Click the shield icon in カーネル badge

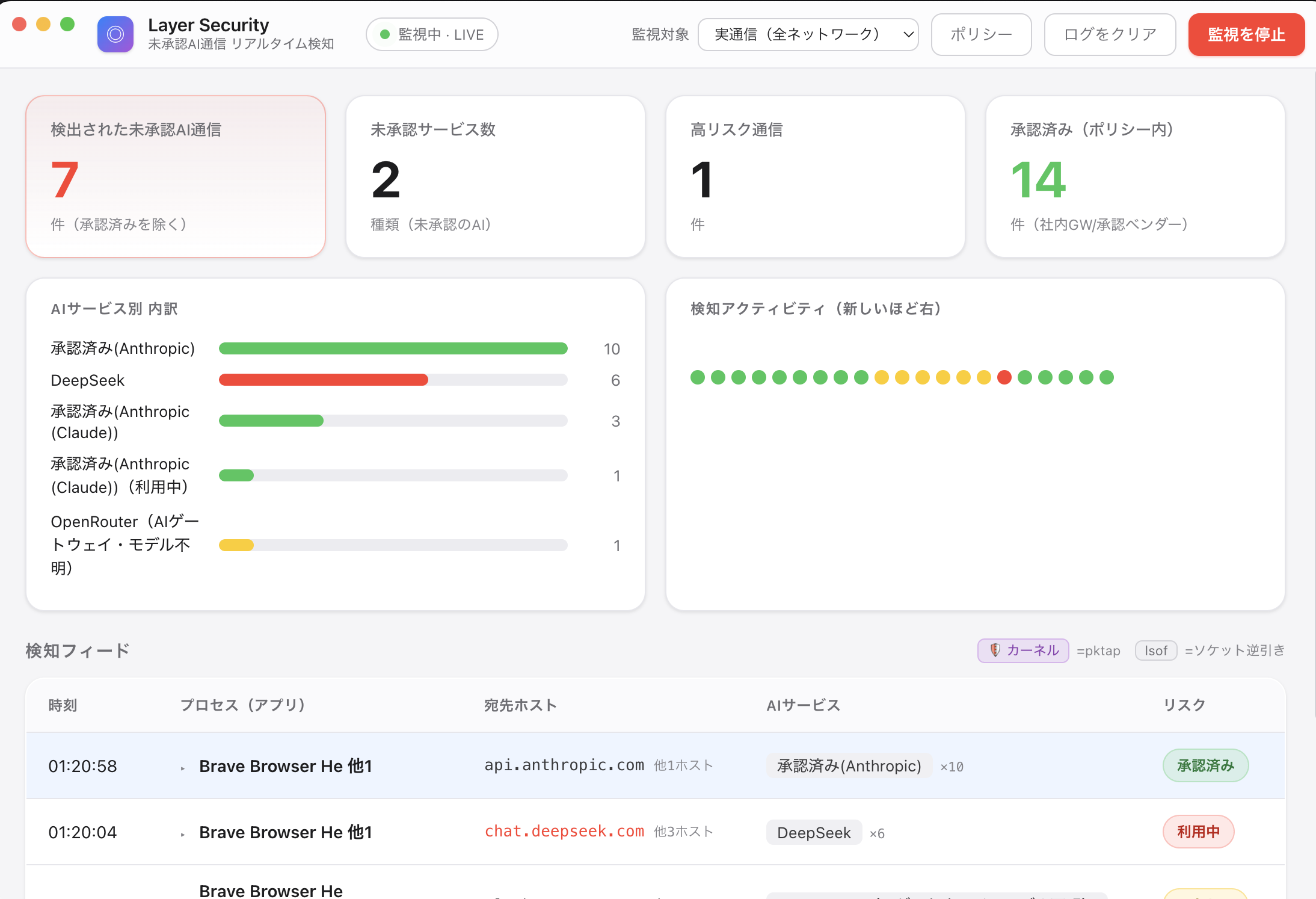pyautogui.click(x=995, y=650)
